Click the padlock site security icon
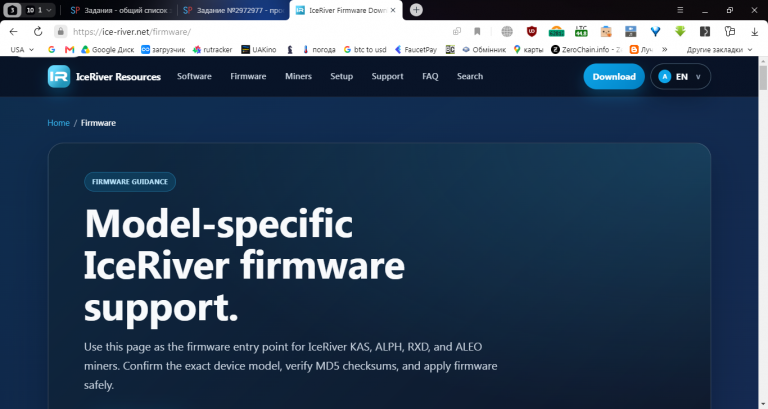768x409 pixels. tap(60, 32)
